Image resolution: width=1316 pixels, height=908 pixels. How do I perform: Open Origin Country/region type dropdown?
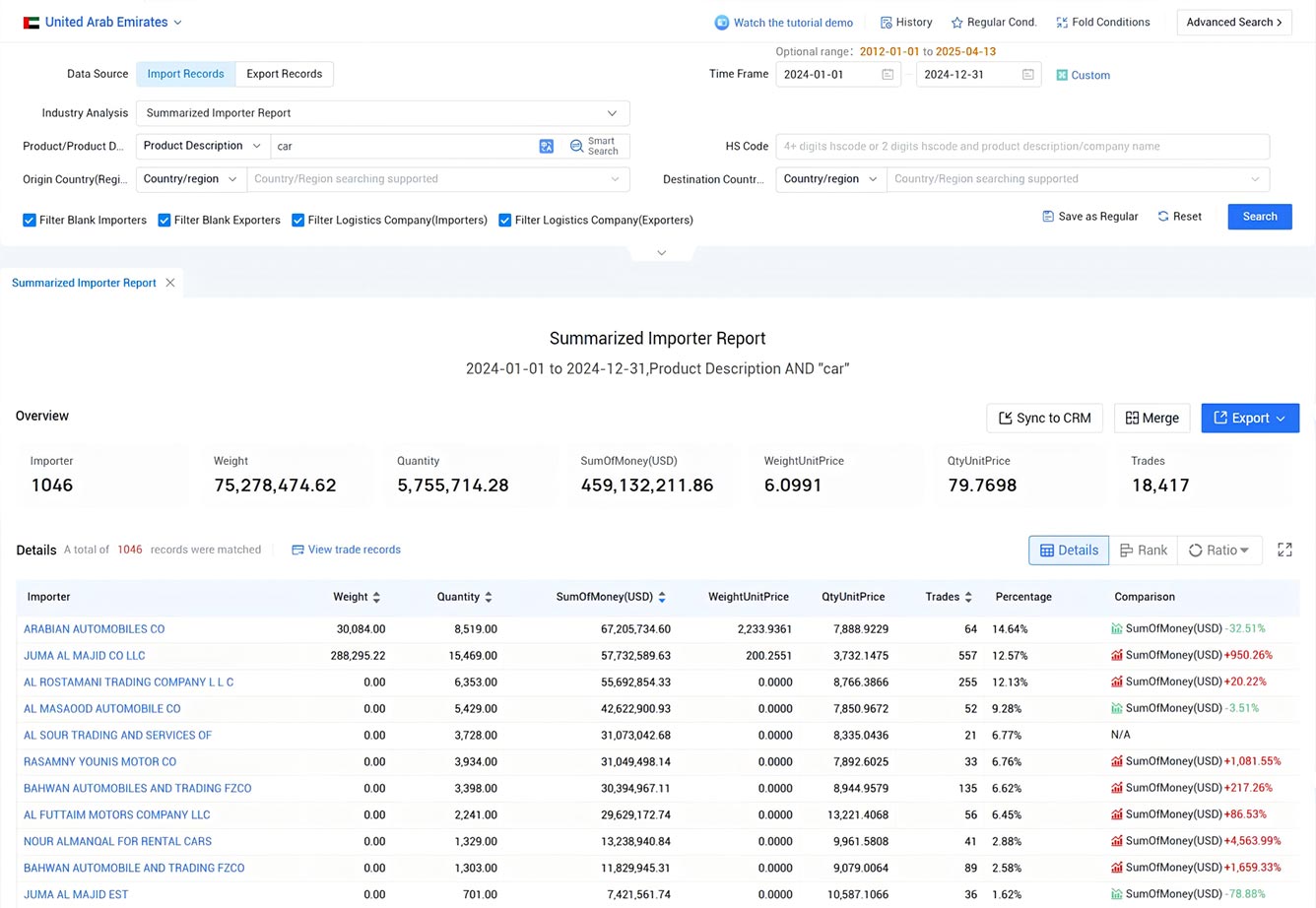click(191, 179)
